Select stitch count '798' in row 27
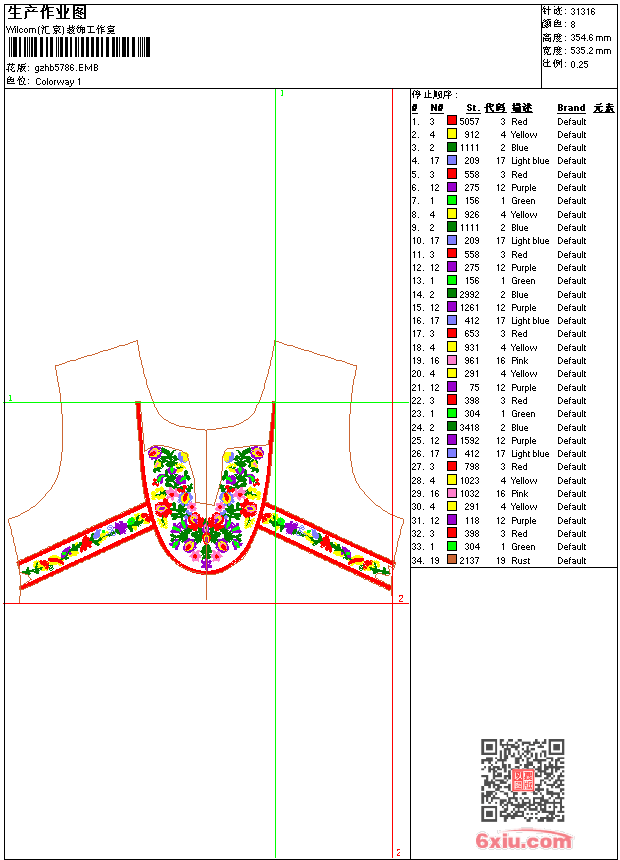Viewport: 620px width, 860px height. (472, 467)
